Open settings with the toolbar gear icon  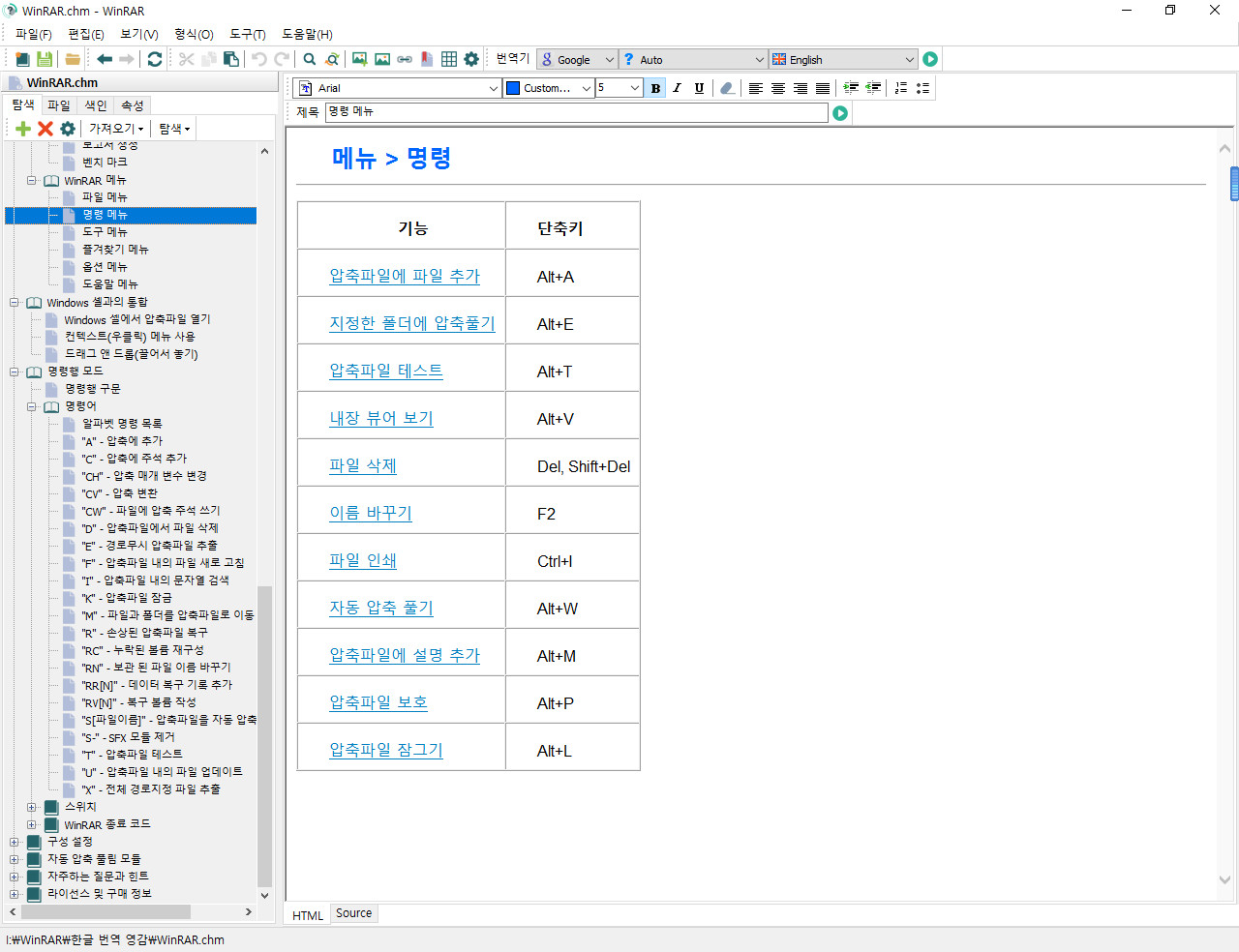coord(471,59)
